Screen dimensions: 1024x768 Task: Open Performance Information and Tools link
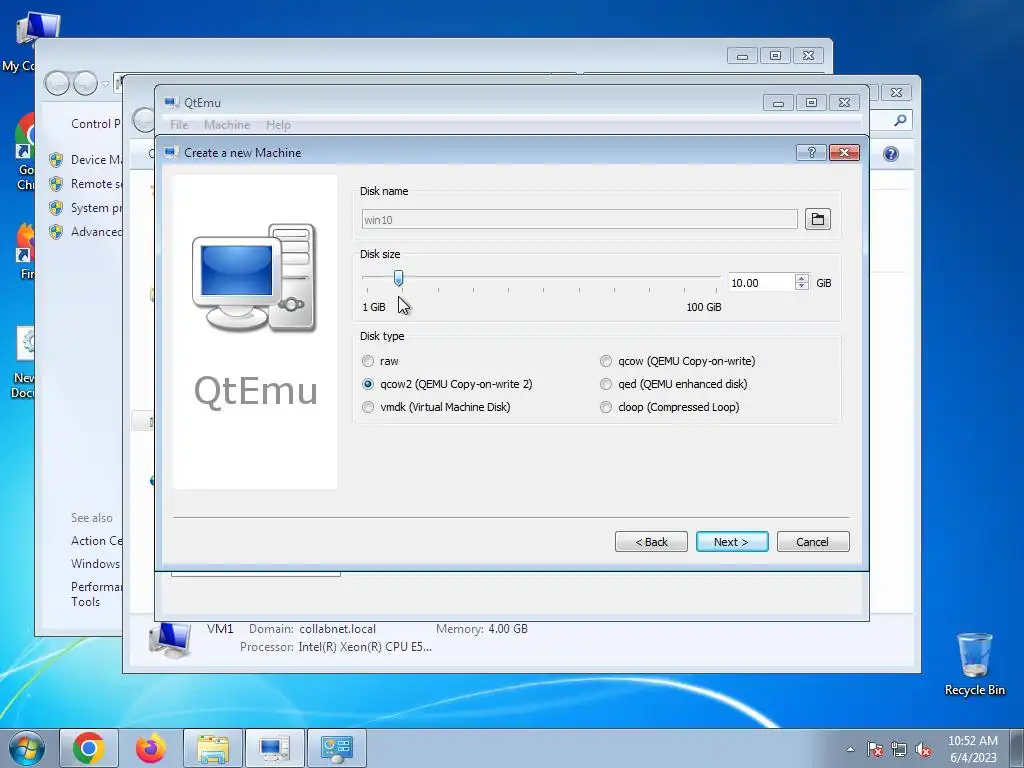tap(96, 594)
